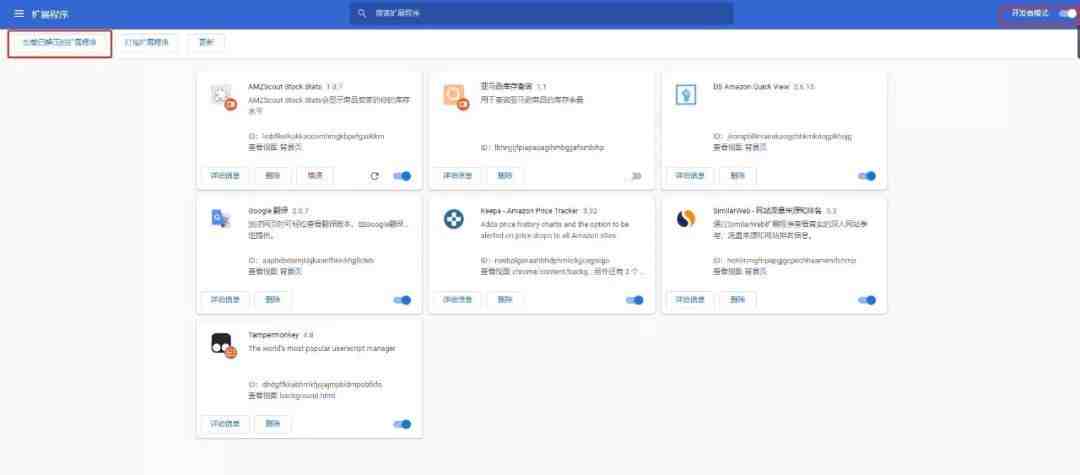
Task: Click Keepa - Amazon Price Tracker title
Action: click(x=530, y=211)
